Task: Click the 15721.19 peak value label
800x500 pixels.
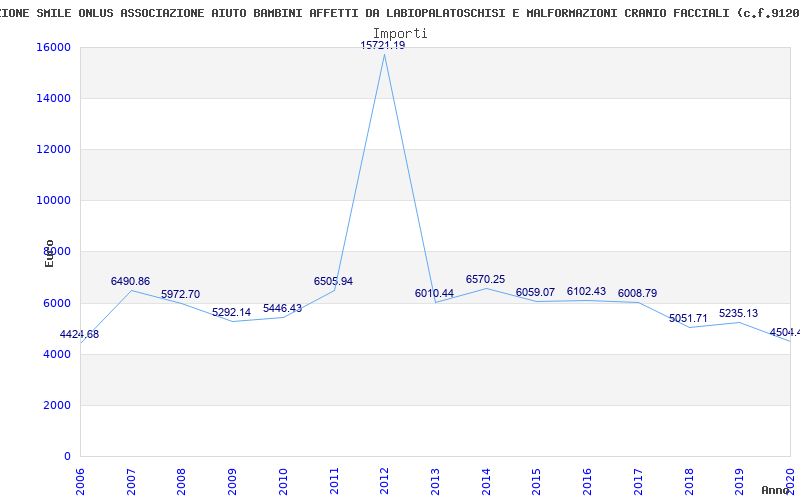Action: pyautogui.click(x=383, y=45)
